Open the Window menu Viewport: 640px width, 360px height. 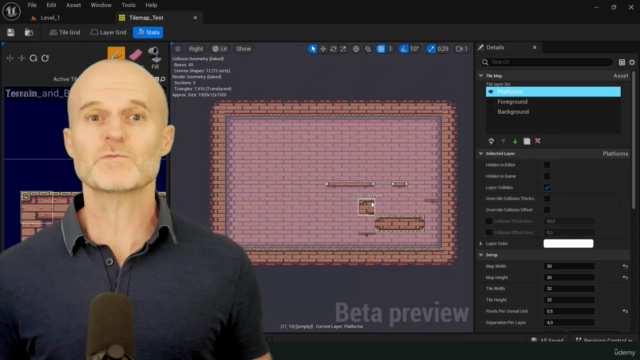(x=101, y=5)
